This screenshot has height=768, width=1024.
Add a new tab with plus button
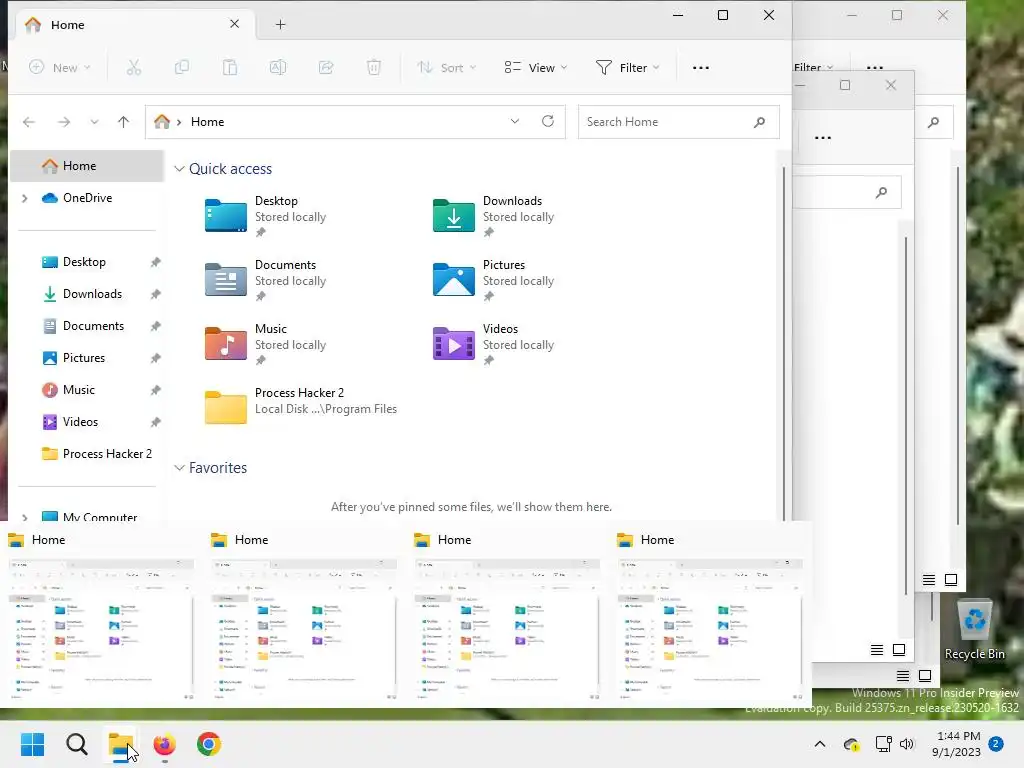[280, 25]
